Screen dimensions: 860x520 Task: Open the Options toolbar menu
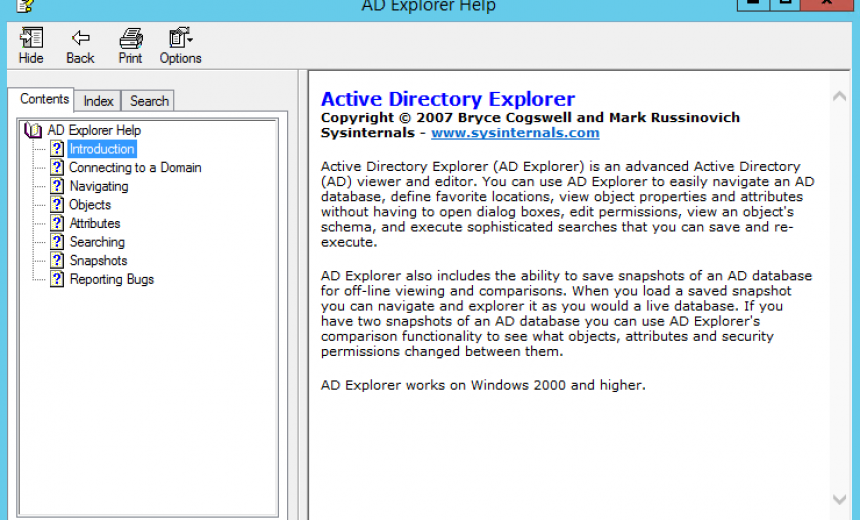coord(180,46)
